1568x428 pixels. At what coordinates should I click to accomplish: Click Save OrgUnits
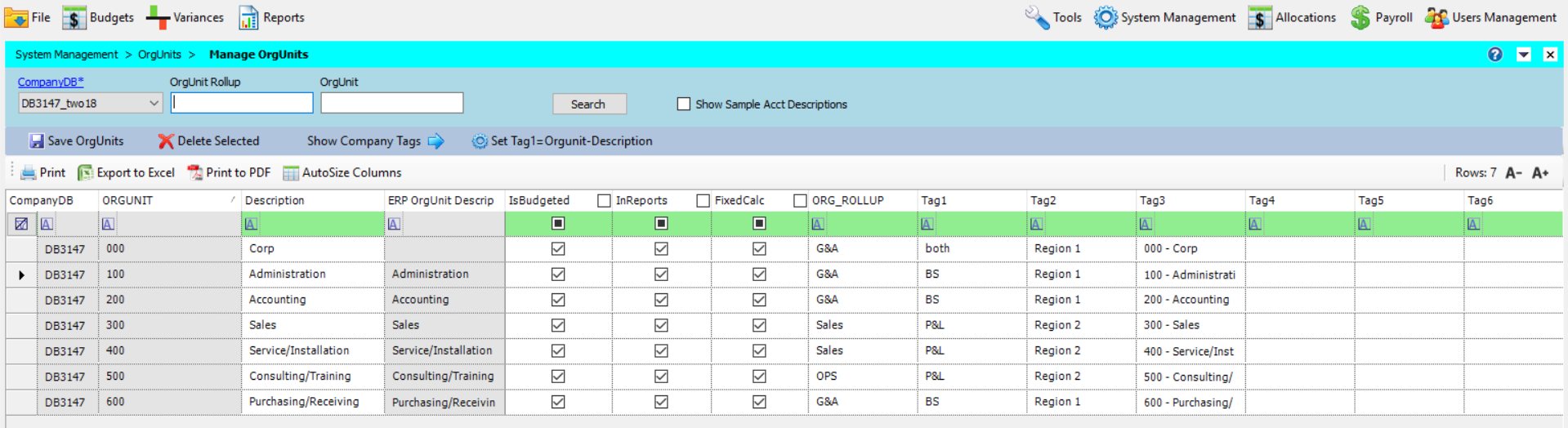(76, 140)
